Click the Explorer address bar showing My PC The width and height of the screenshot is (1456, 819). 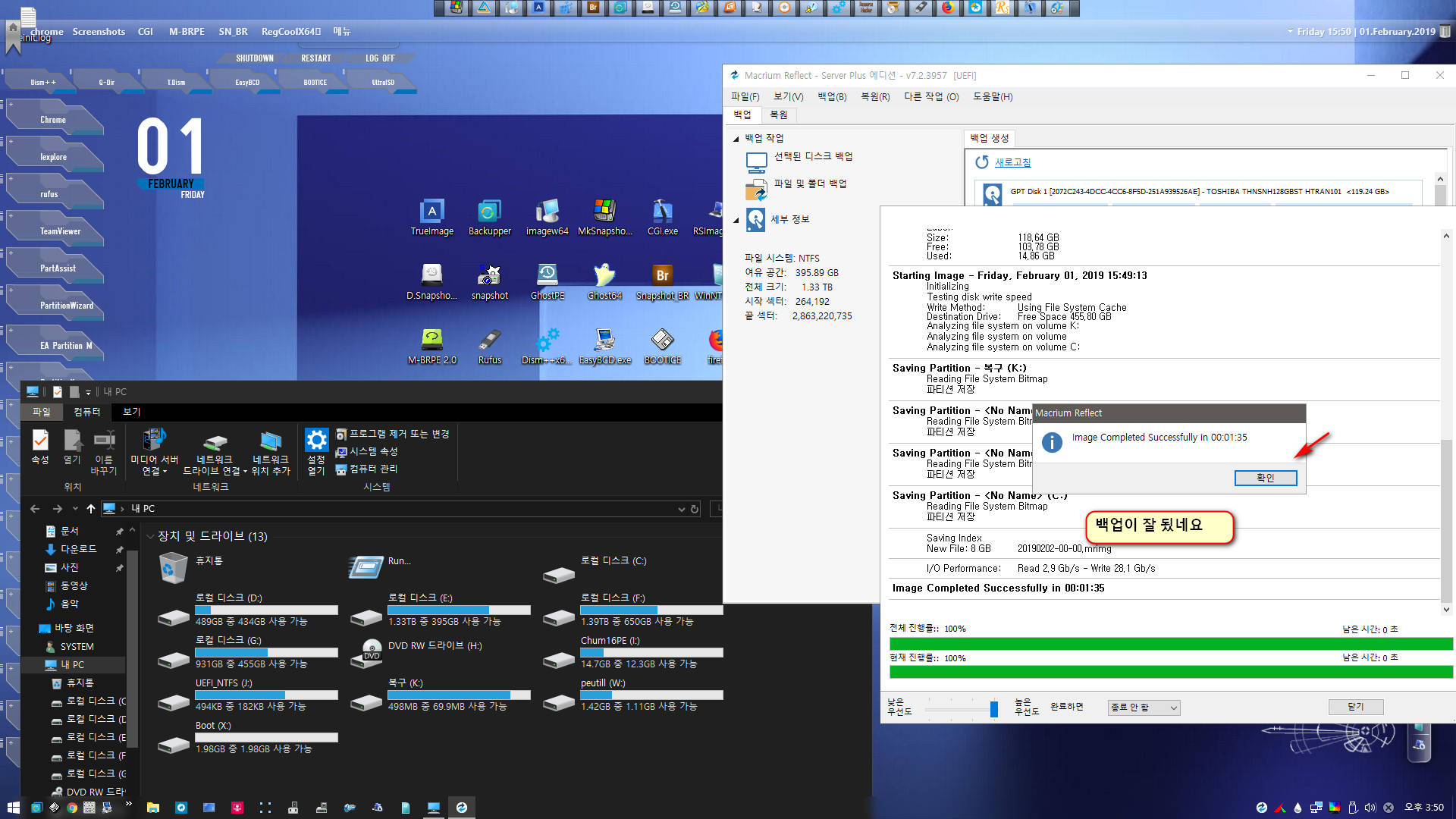[393, 509]
